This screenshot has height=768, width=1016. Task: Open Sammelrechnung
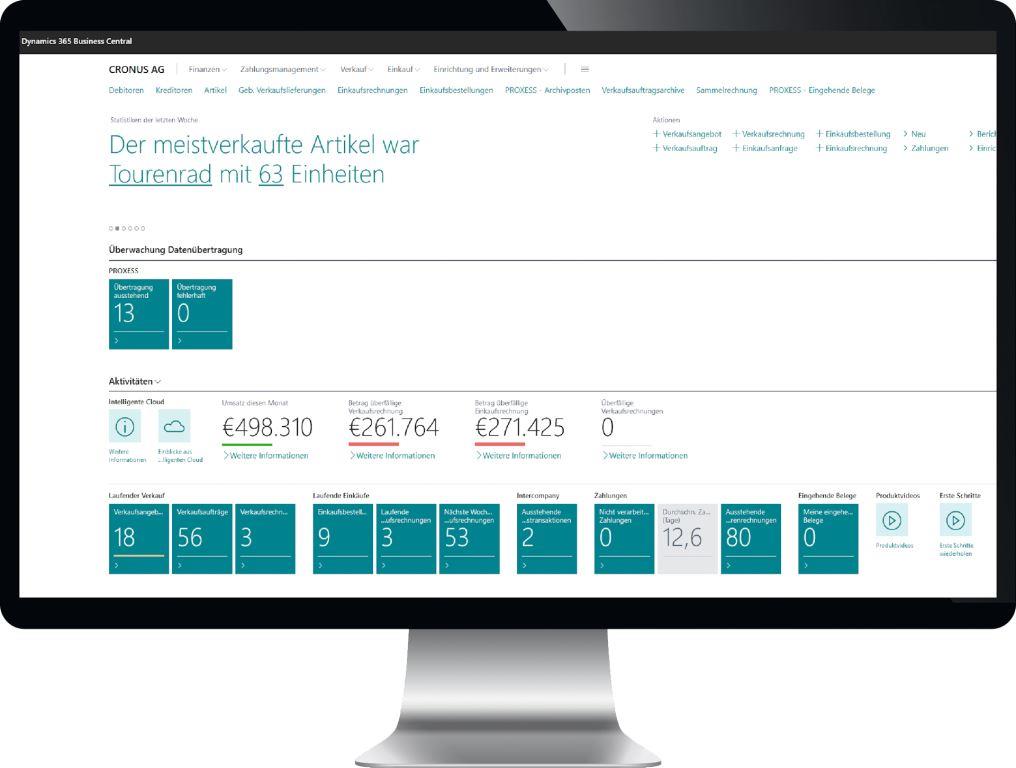pyautogui.click(x=726, y=90)
